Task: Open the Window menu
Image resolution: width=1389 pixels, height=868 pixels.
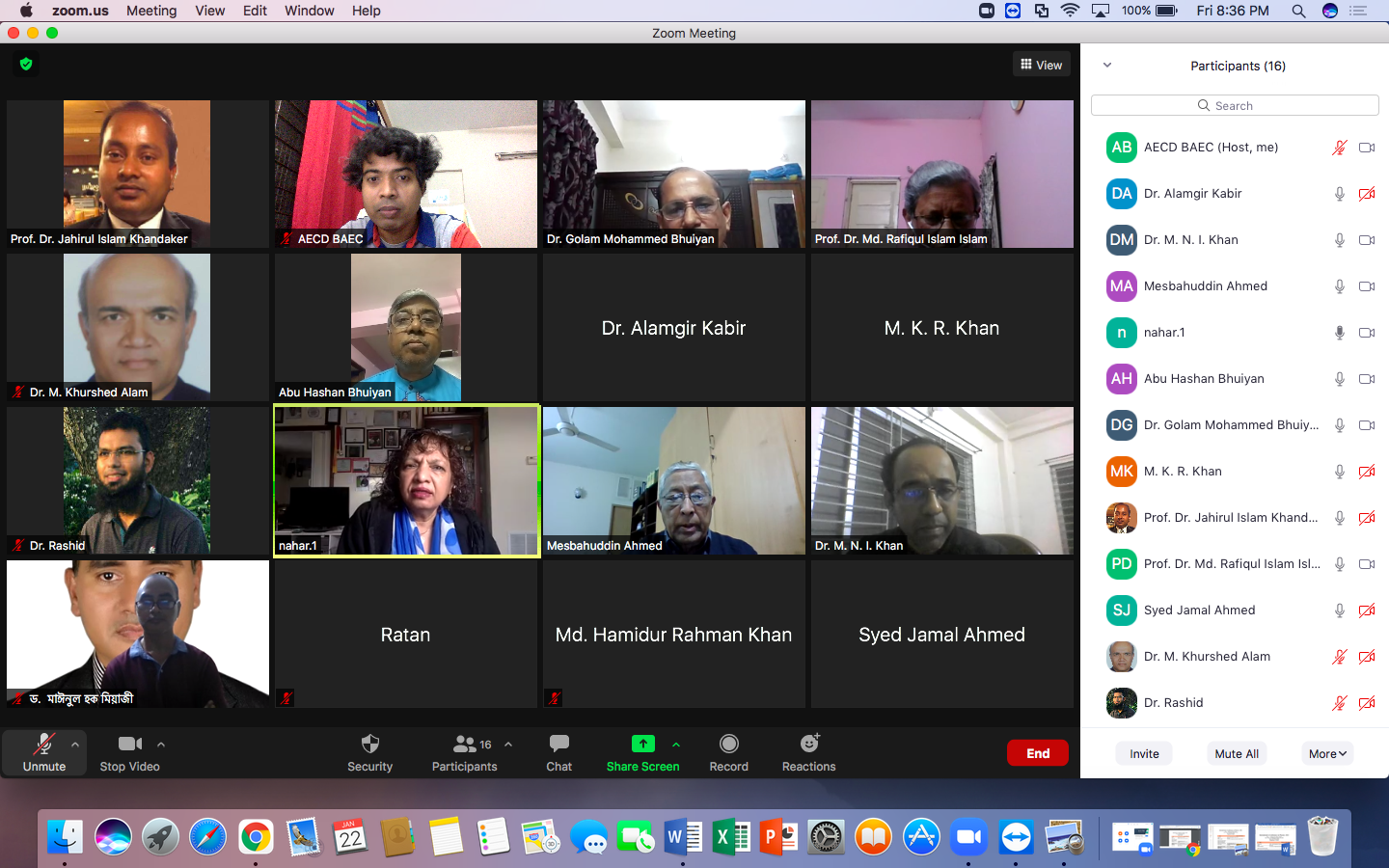Action: 309,11
